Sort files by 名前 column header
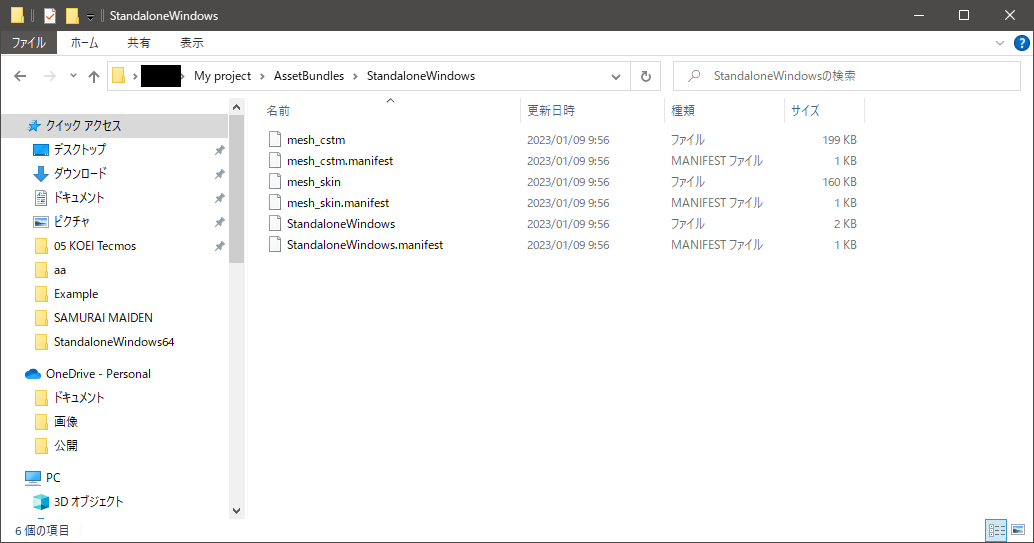Screen dimensions: 1034x543 tap(278, 111)
